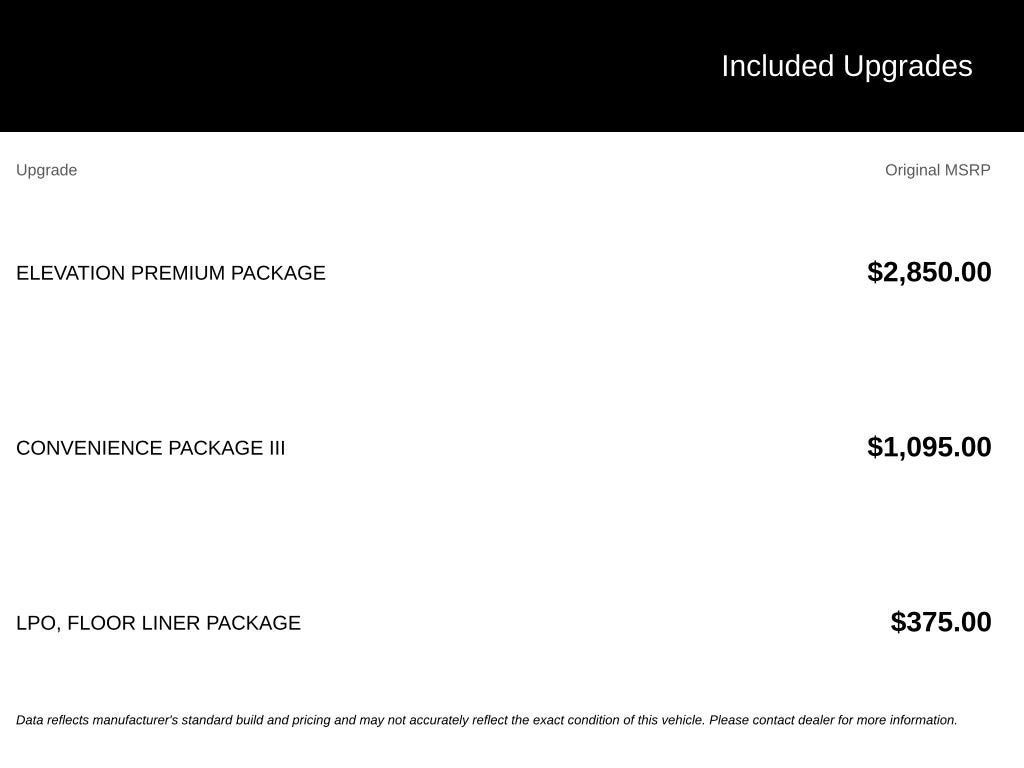
Task: Click the $2,850.00 price
Action: point(929,272)
